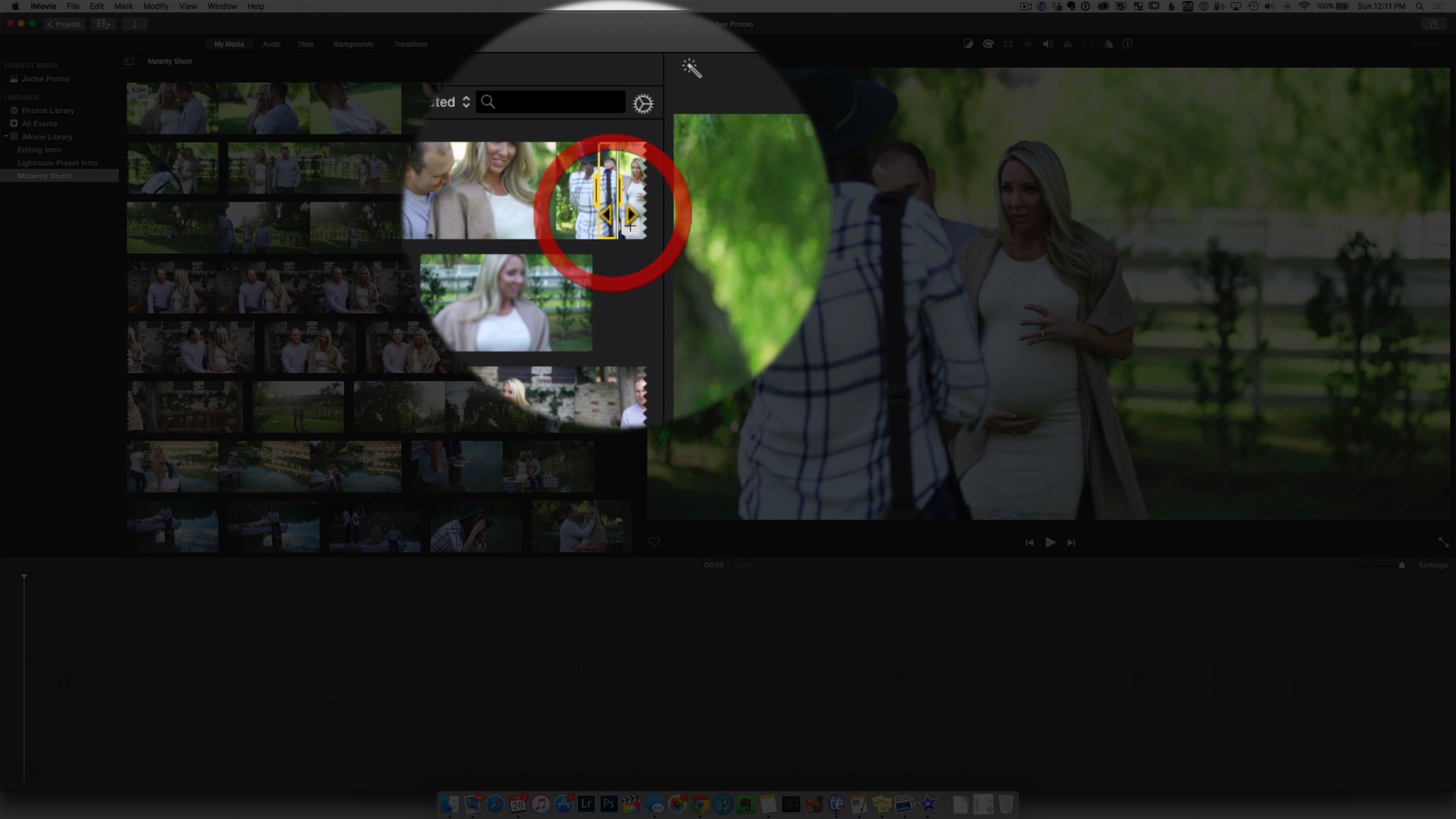Screen dimensions: 1456x819
Task: Launch Google Chrome from the Dock
Action: click(700, 804)
